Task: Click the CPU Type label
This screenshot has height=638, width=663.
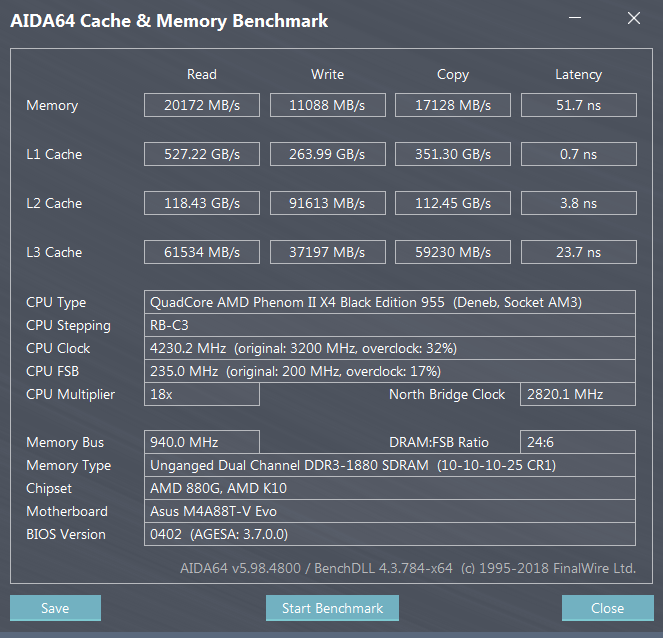Action: click(56, 303)
